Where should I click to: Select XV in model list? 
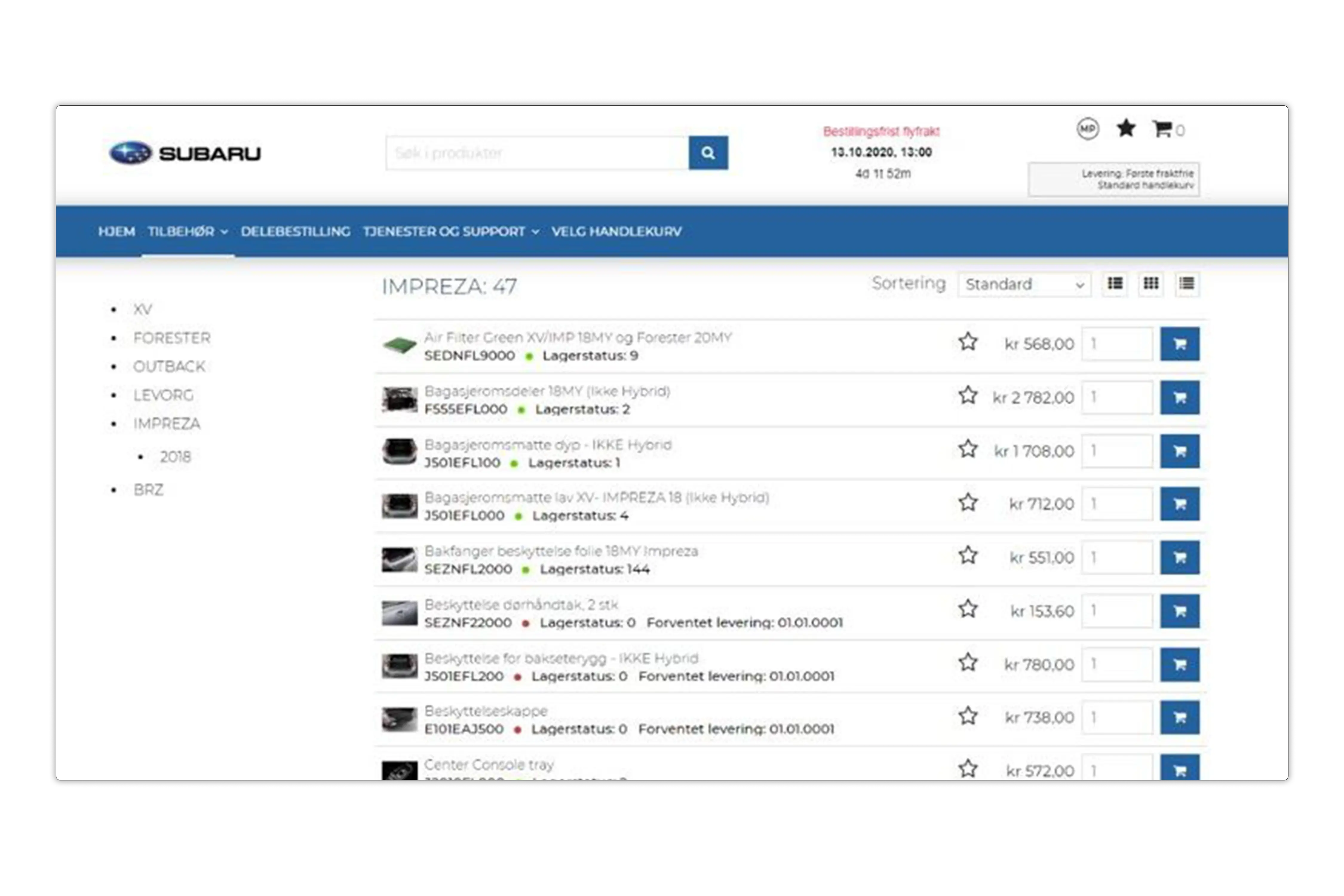[143, 309]
